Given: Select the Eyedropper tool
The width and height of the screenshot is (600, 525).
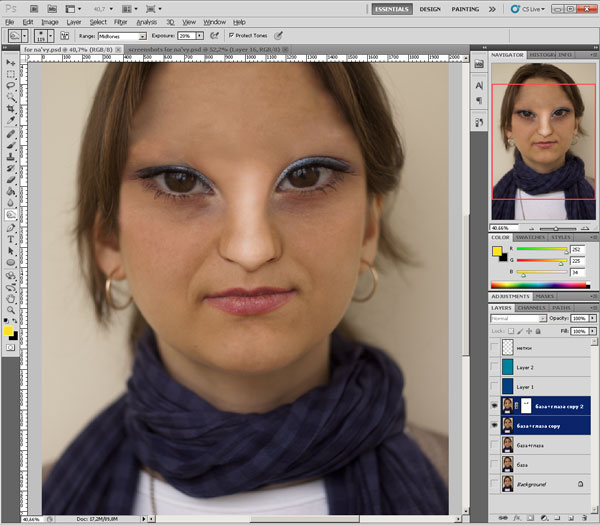Looking at the screenshot, I should point(11,121).
